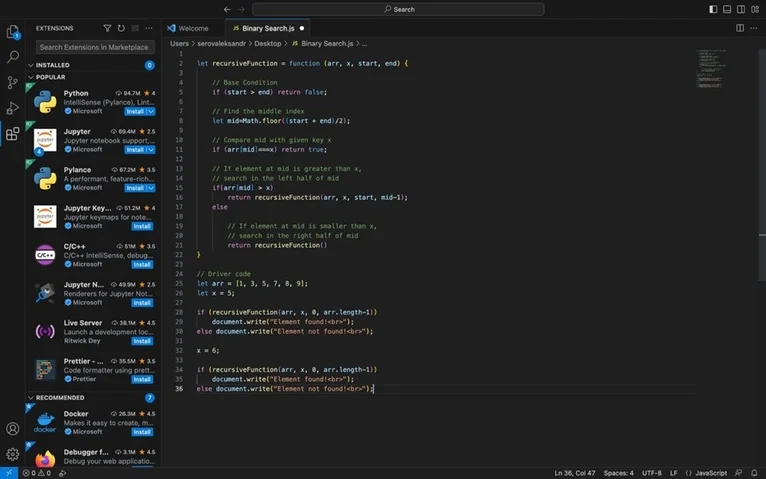Clear extensions search results icon

(x=135, y=28)
